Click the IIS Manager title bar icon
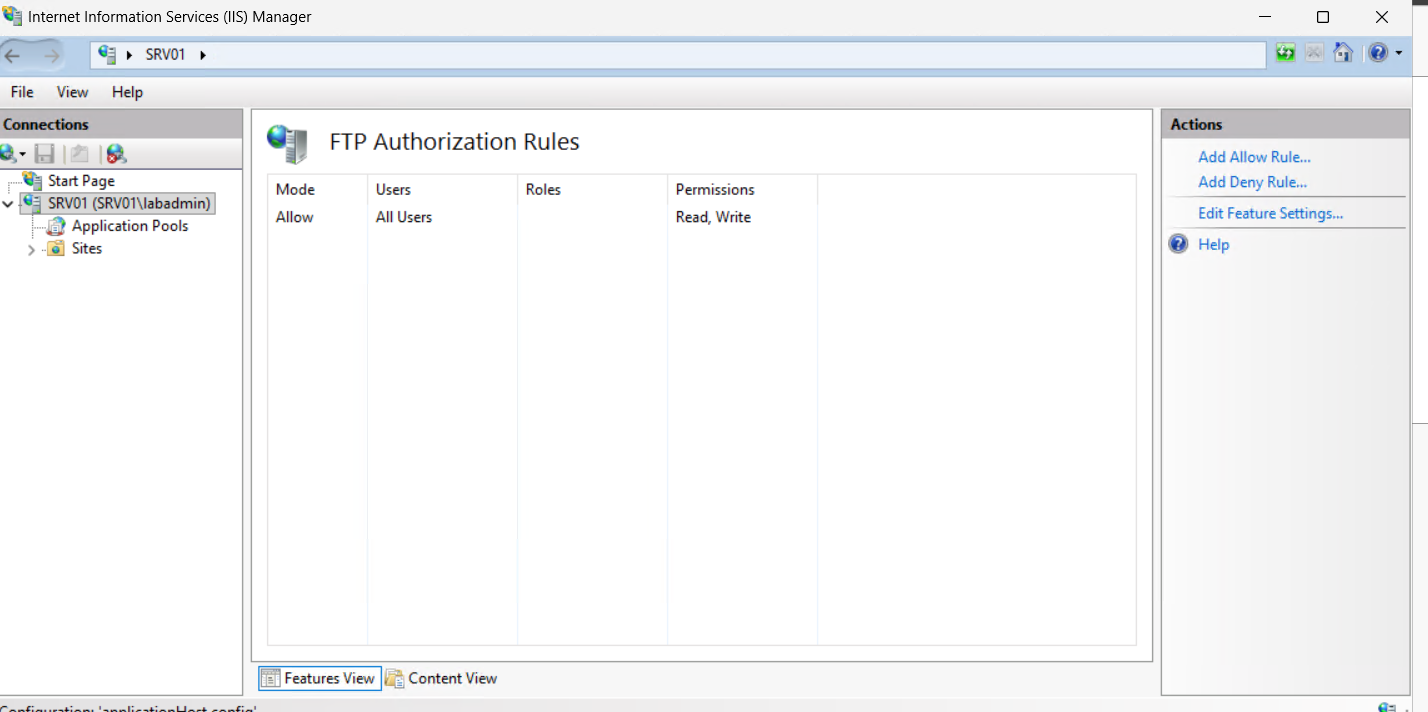This screenshot has width=1428, height=712. 13,16
